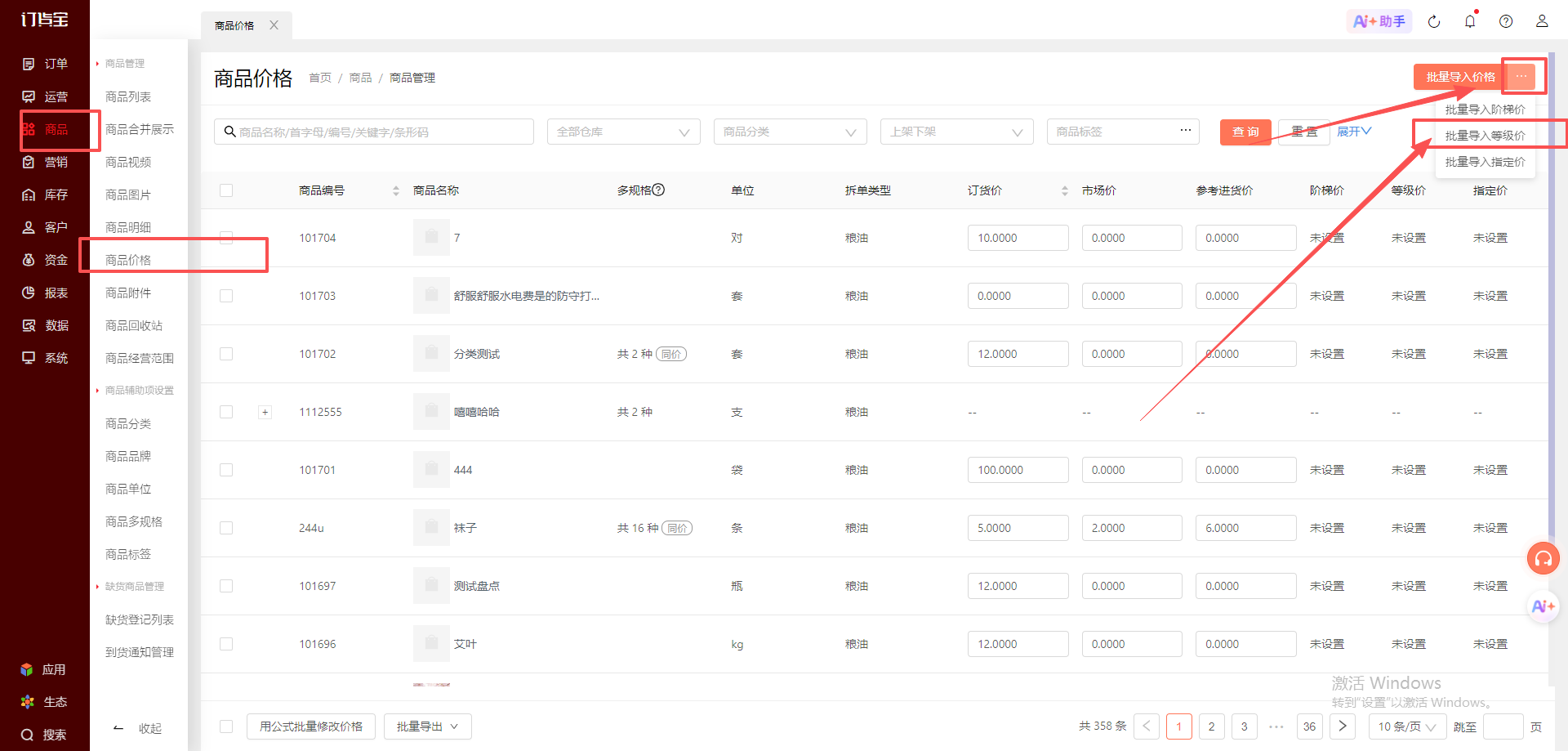Viewport: 1568px width, 751px height.
Task: Open the 库存 sidebar section
Action: click(x=45, y=194)
